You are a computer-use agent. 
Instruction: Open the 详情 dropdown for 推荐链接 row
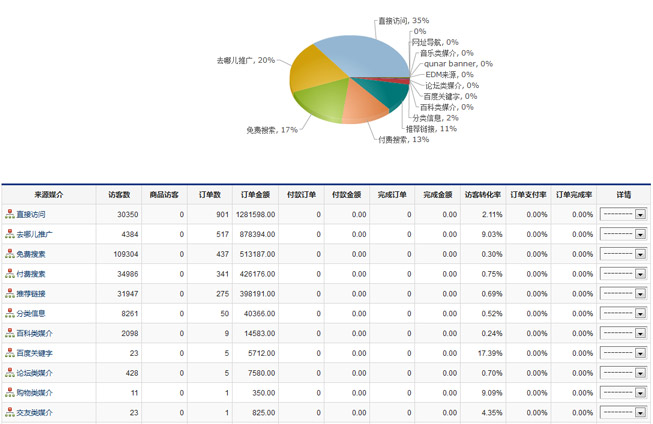tap(623, 294)
